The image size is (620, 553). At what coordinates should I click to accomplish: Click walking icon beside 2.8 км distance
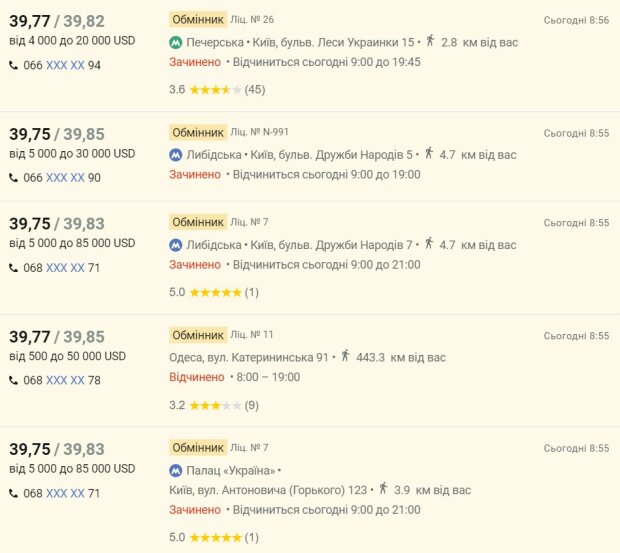(430, 41)
